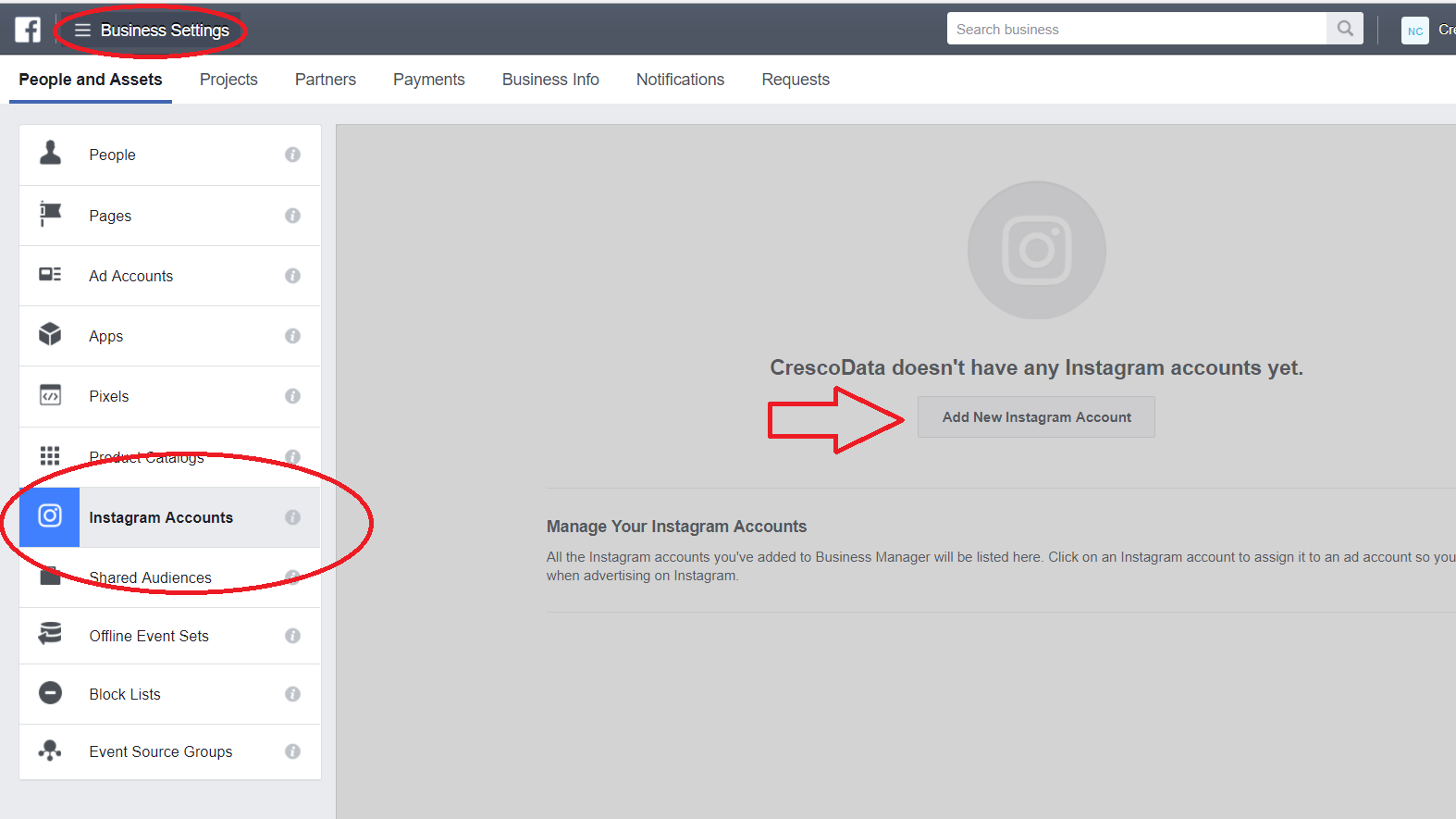1456x819 pixels.
Task: Open the Ad Accounts section label
Action: point(130,276)
